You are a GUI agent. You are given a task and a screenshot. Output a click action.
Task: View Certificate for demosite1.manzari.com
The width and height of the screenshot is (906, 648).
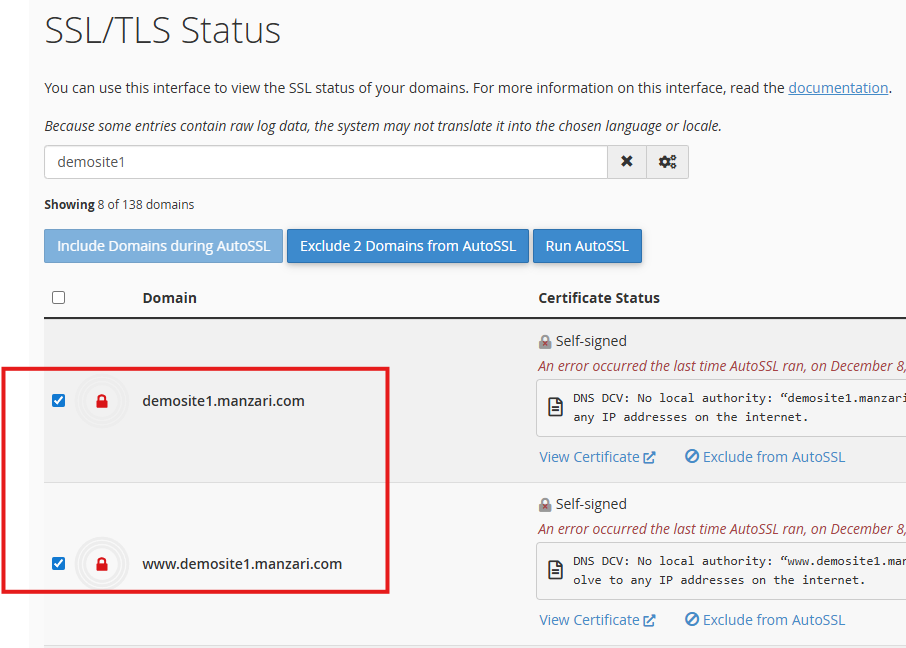[597, 457]
